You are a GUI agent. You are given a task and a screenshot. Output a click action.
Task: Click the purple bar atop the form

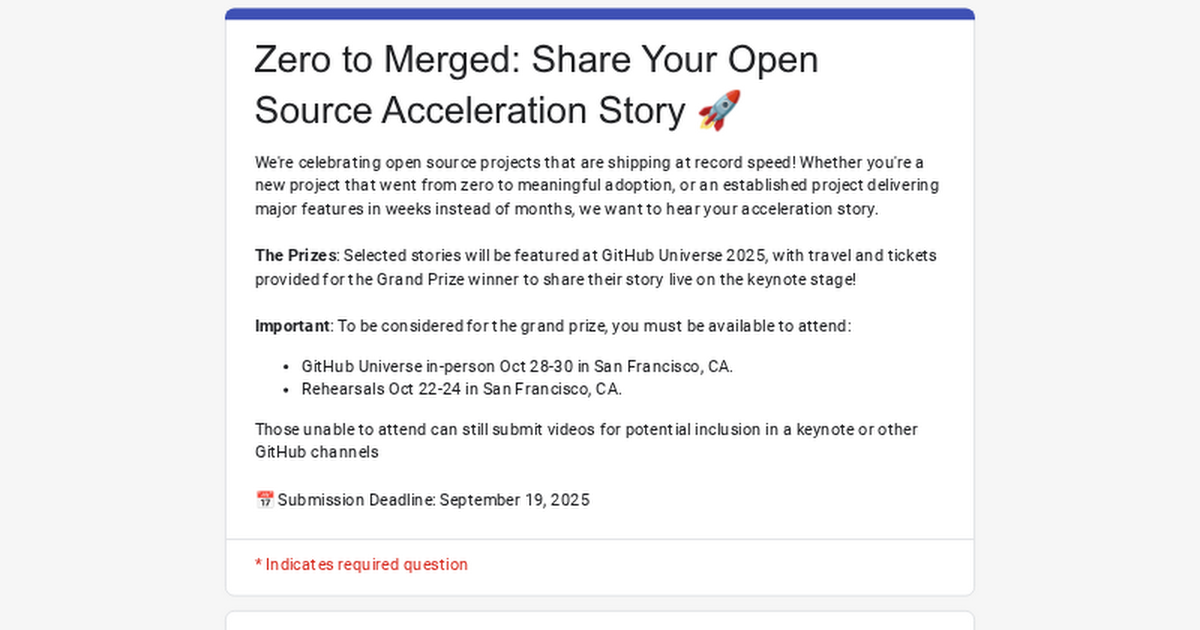(x=600, y=14)
